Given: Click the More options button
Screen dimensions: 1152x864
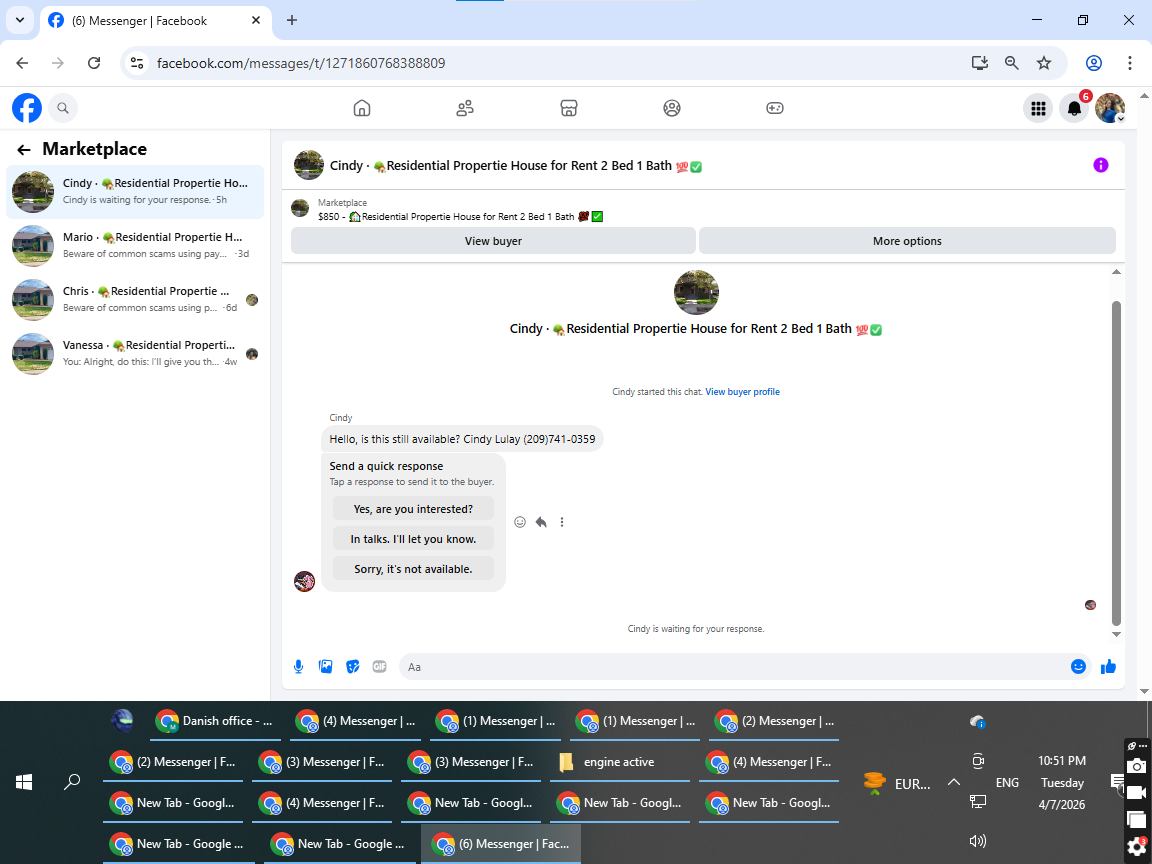Looking at the screenshot, I should click(x=907, y=241).
